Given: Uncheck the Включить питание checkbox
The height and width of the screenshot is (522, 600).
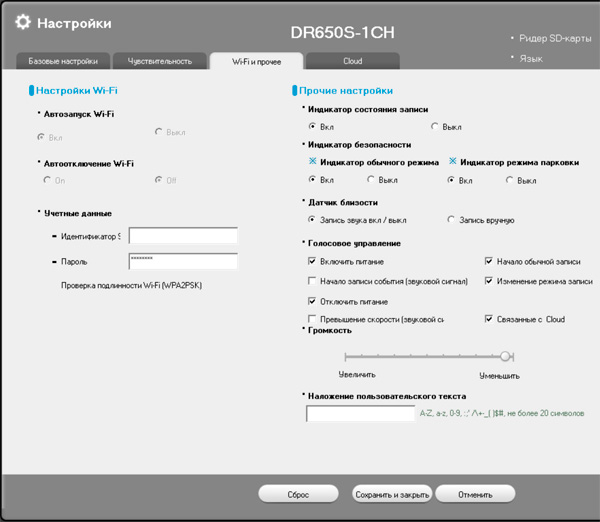Looking at the screenshot, I should click(x=313, y=261).
